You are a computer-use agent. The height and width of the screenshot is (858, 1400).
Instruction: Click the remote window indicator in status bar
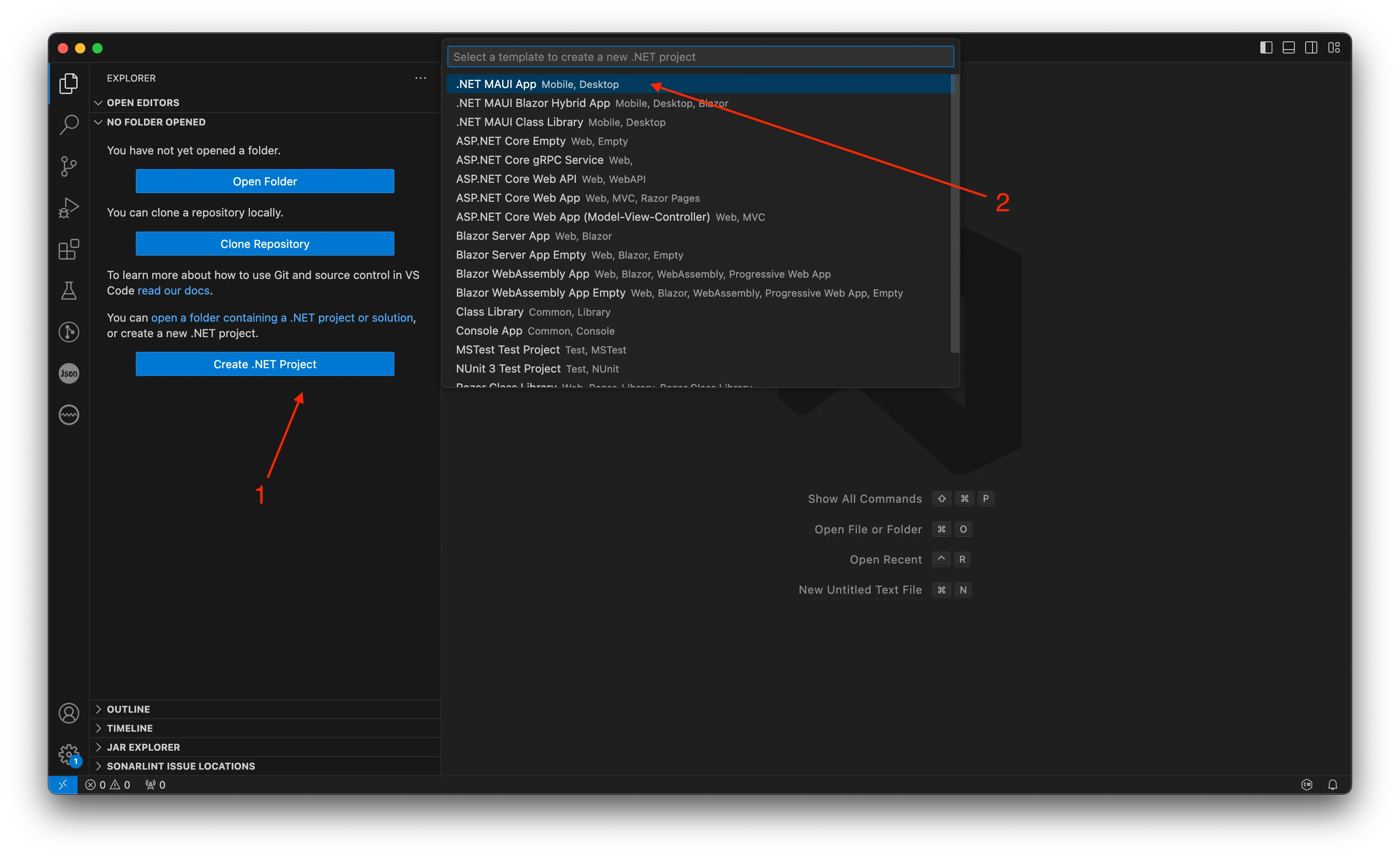click(x=63, y=785)
